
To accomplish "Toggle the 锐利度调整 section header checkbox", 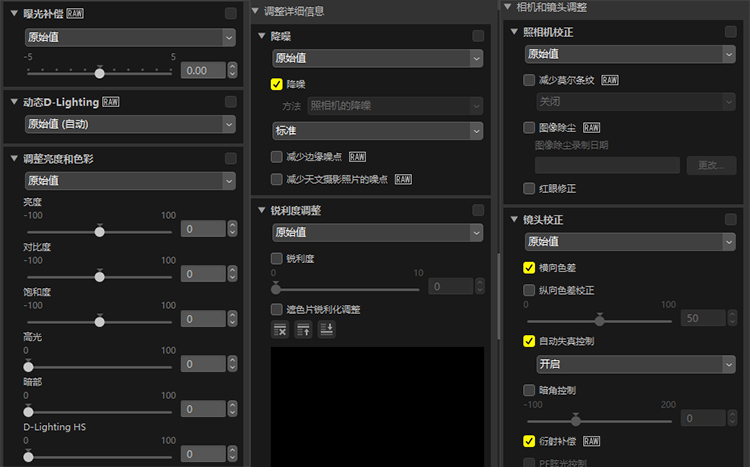I will pos(478,210).
